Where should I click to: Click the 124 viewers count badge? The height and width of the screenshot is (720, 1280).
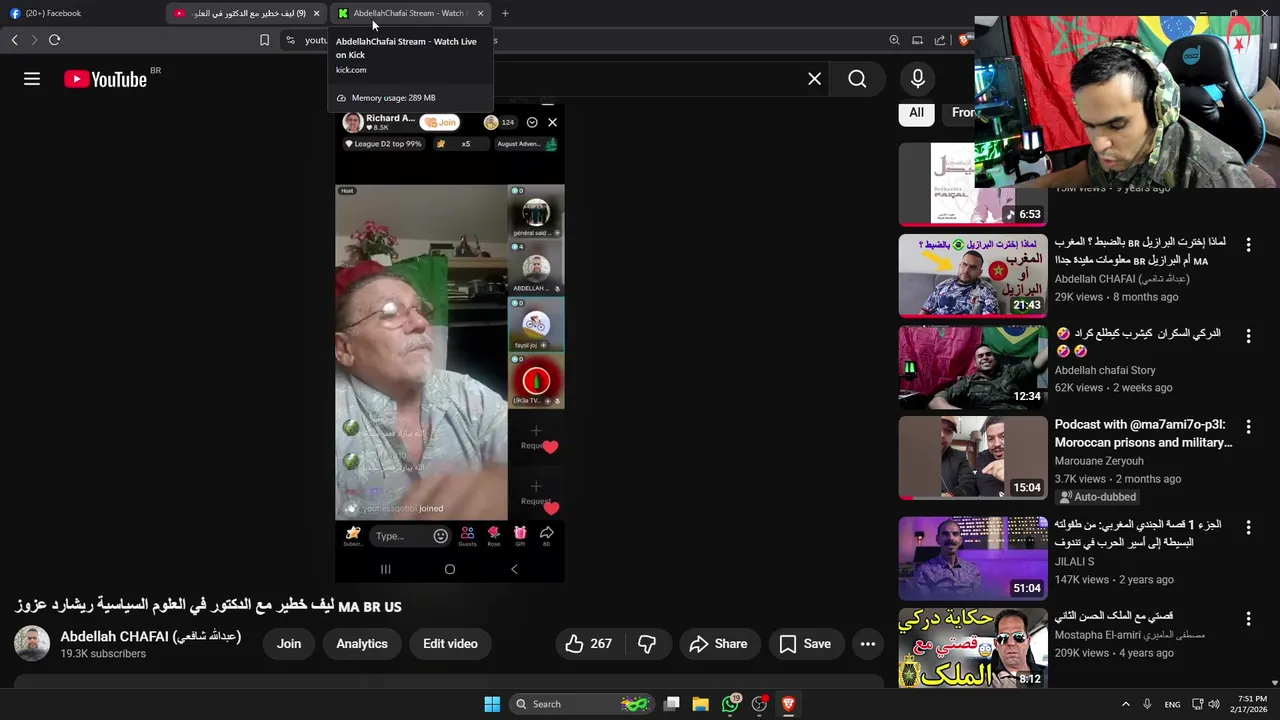click(499, 123)
